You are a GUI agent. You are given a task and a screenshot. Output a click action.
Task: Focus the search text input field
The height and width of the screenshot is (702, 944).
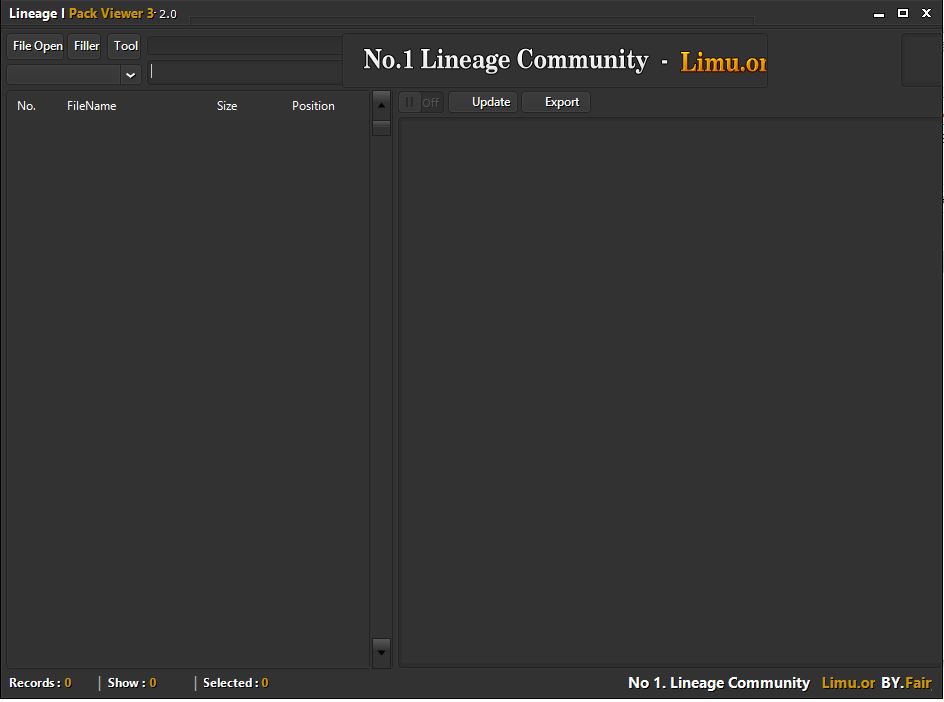tap(245, 72)
